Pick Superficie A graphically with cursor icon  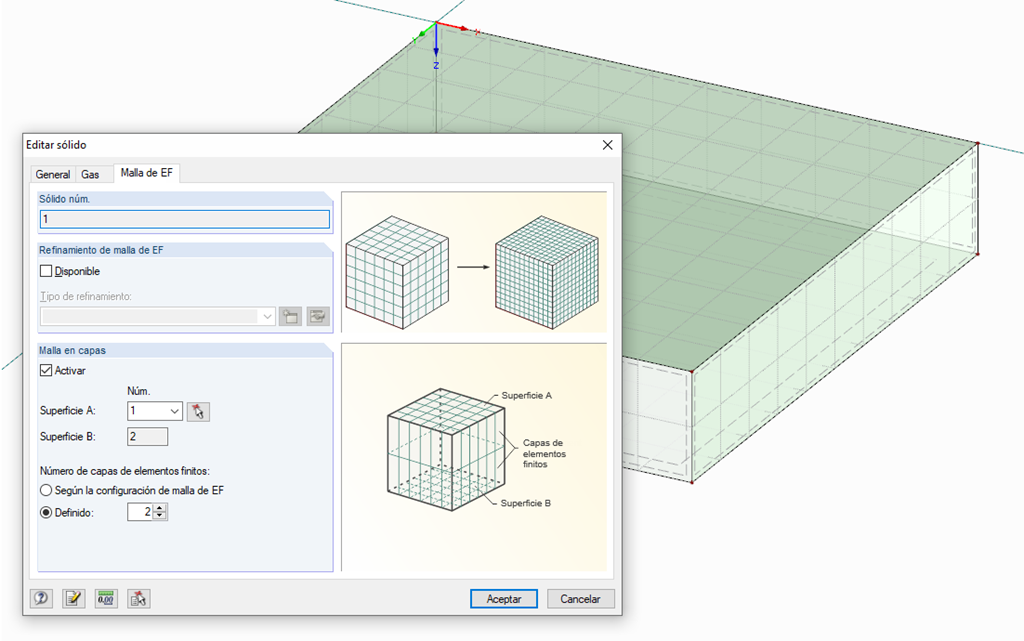click(198, 411)
